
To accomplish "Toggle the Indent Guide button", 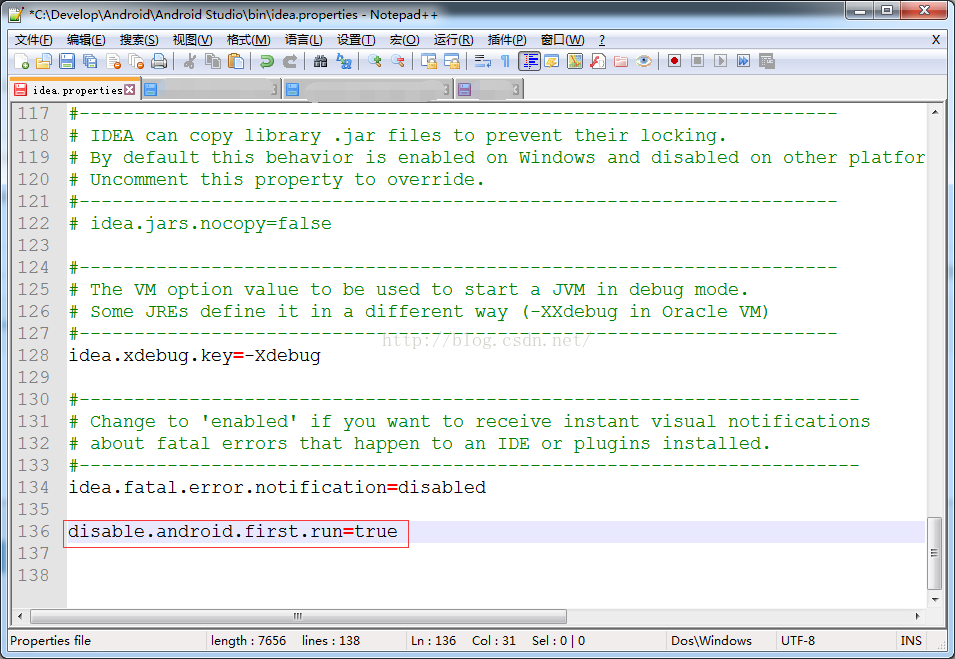I will click(529, 62).
